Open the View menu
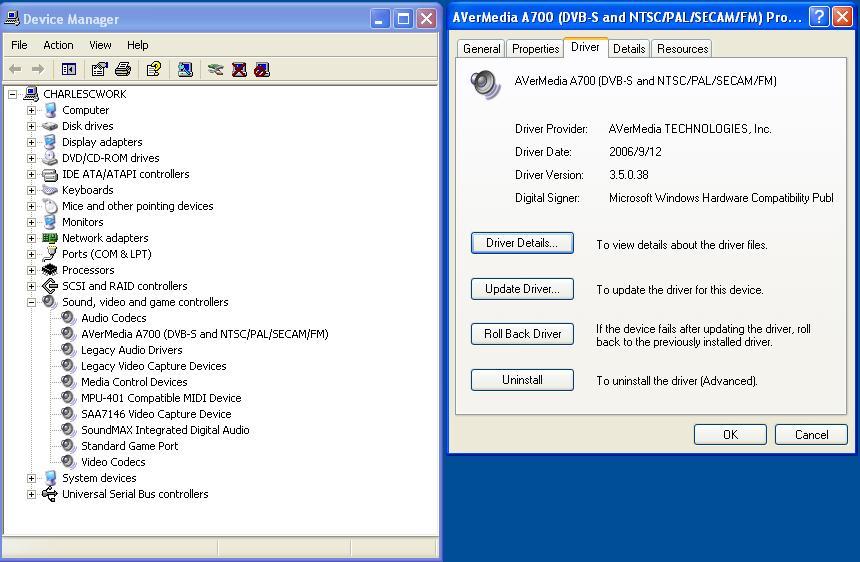 coord(100,45)
